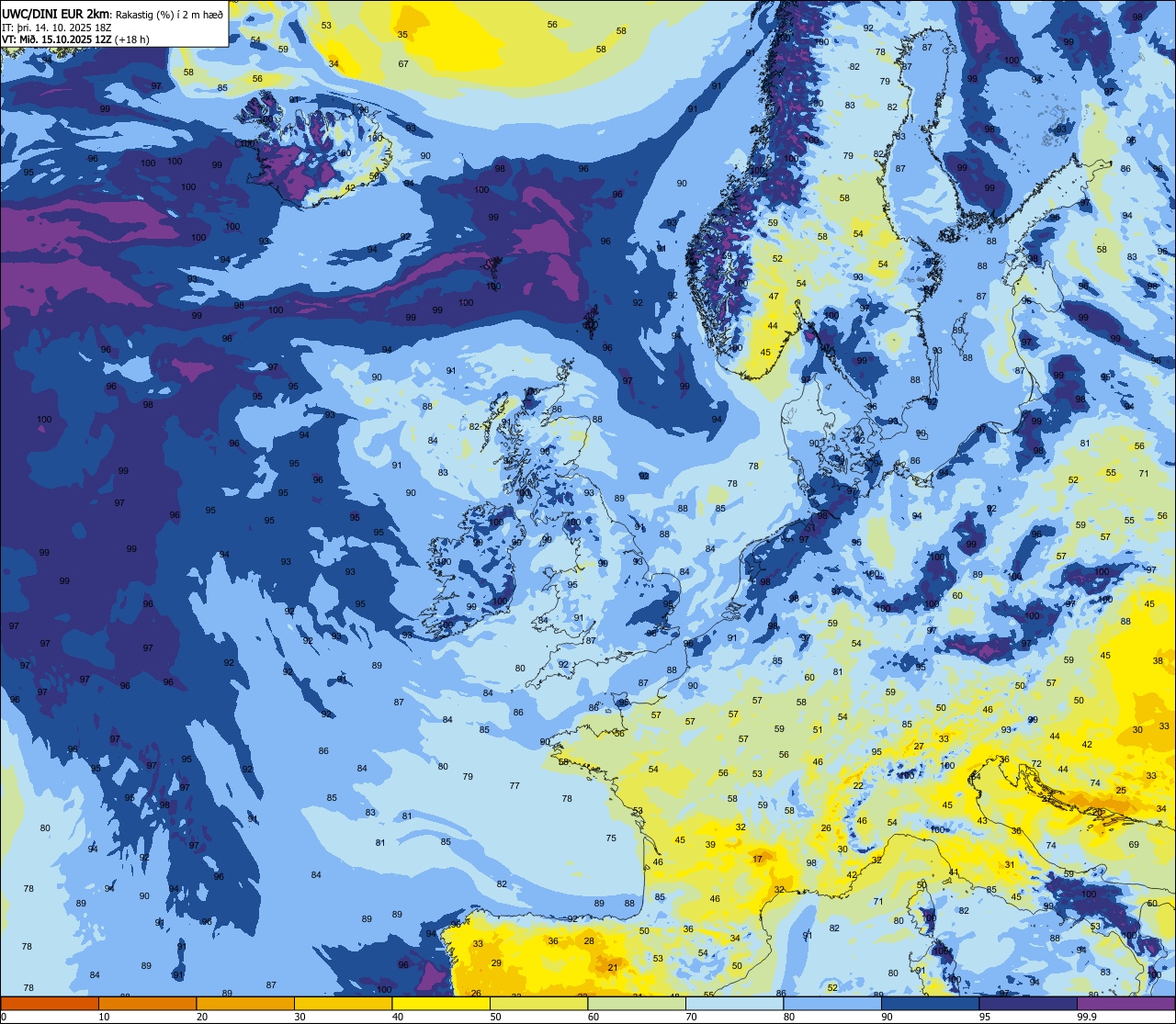Click the humidity value '29' in northwestern Spain
This screenshot has width=1176, height=1024.
point(496,963)
